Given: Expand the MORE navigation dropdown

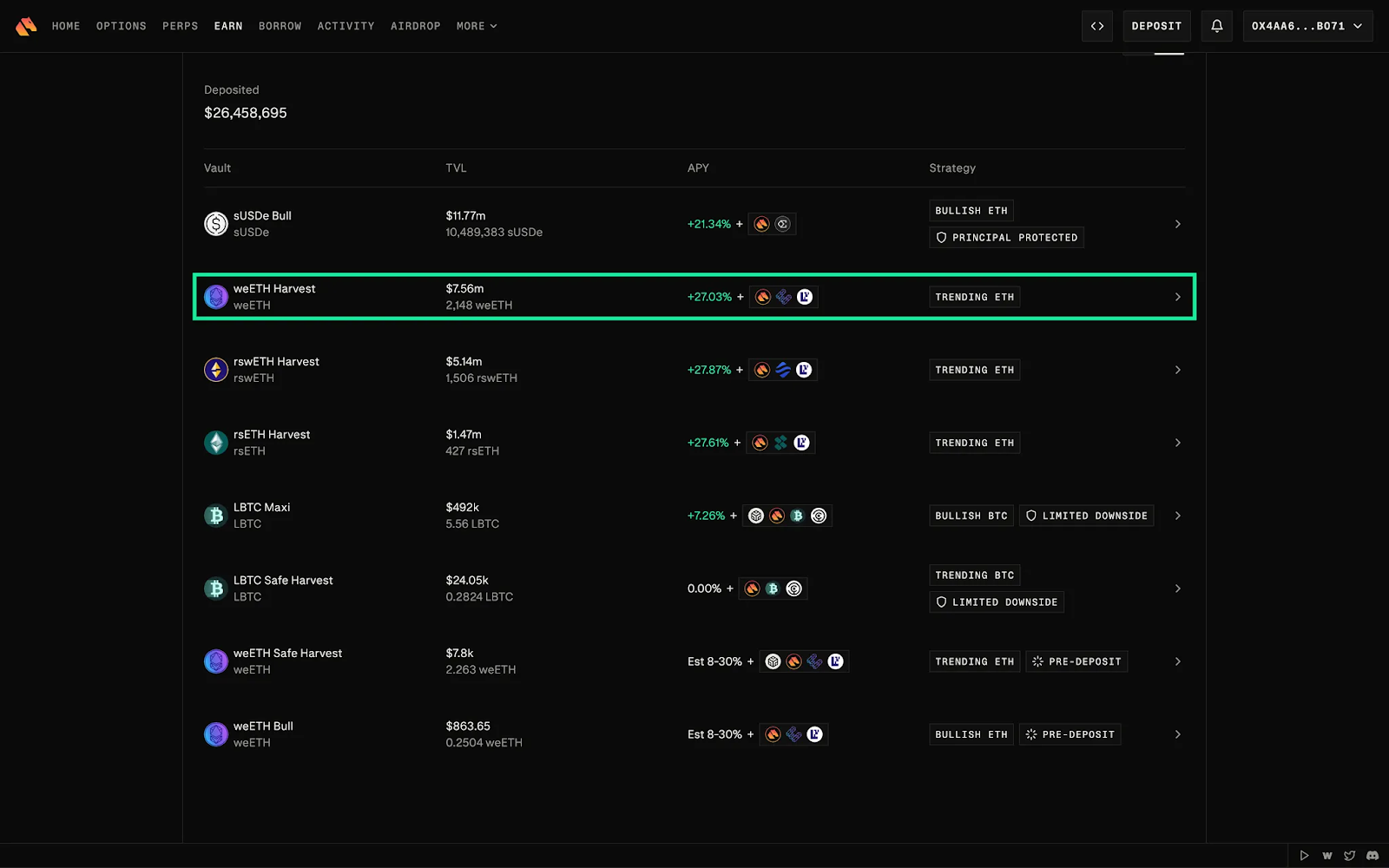Looking at the screenshot, I should [477, 26].
